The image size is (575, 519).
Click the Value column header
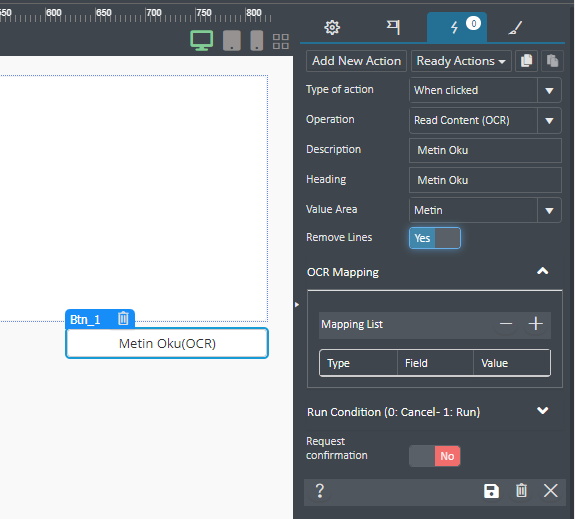pyautogui.click(x=512, y=363)
